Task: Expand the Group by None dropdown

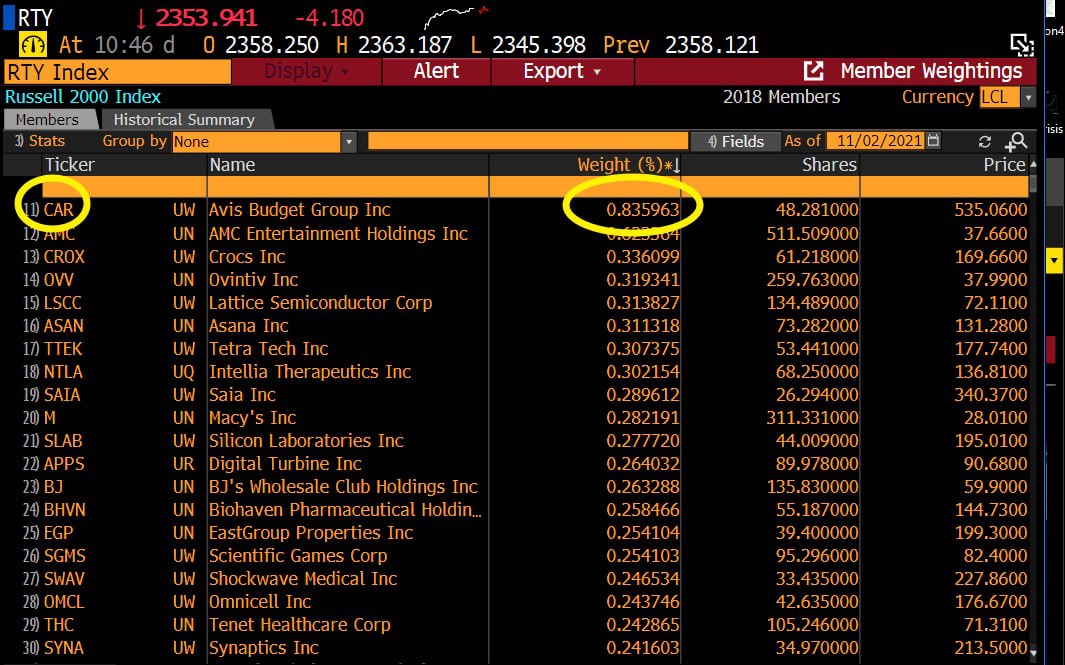Action: click(x=348, y=141)
